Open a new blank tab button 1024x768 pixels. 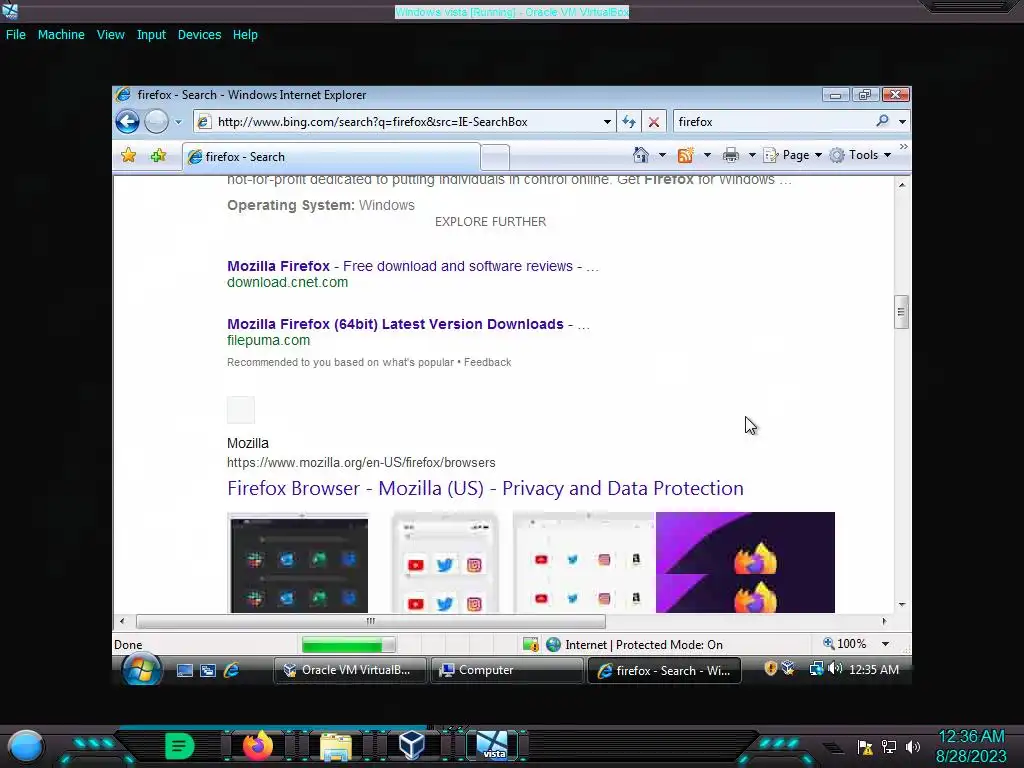(495, 157)
